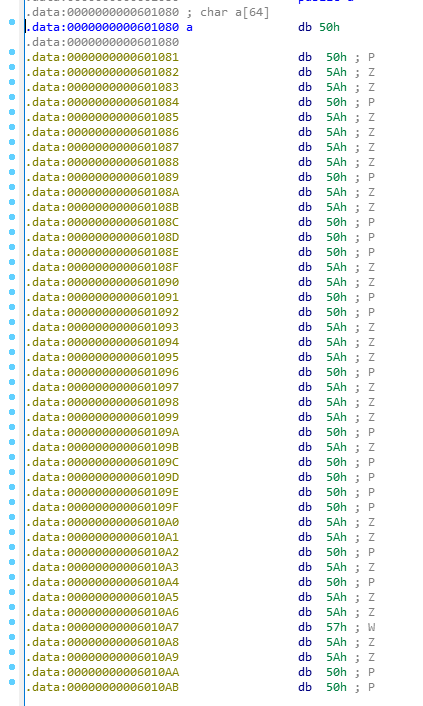Select address .data:000000000060108D

102,237
